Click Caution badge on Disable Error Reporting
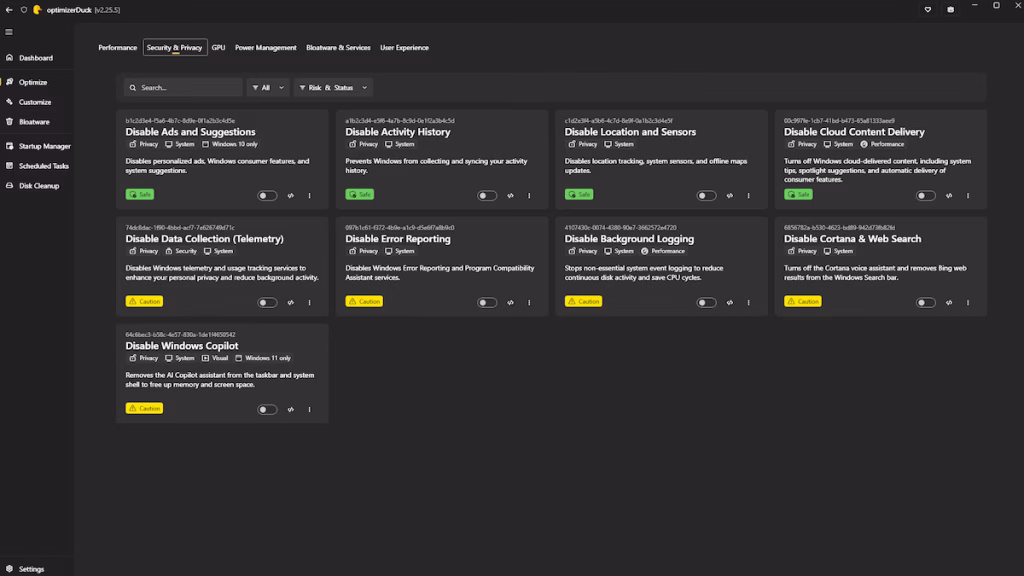The image size is (1024, 576). [364, 302]
